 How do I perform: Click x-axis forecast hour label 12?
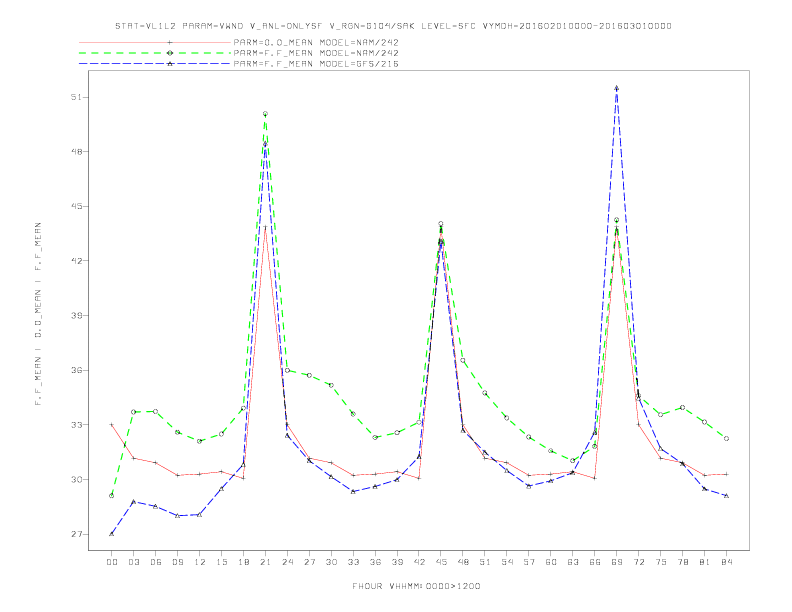pyautogui.click(x=200, y=562)
